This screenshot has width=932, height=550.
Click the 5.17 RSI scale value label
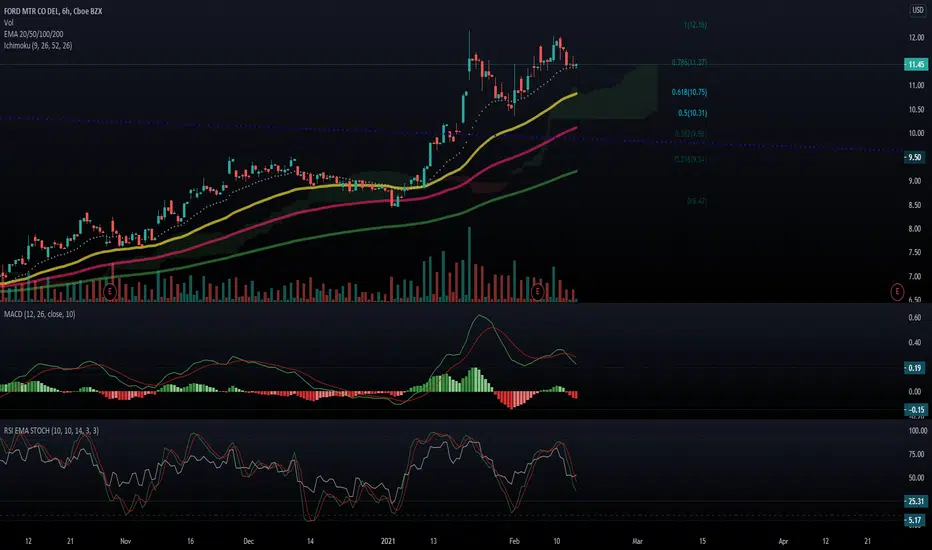[x=916, y=520]
